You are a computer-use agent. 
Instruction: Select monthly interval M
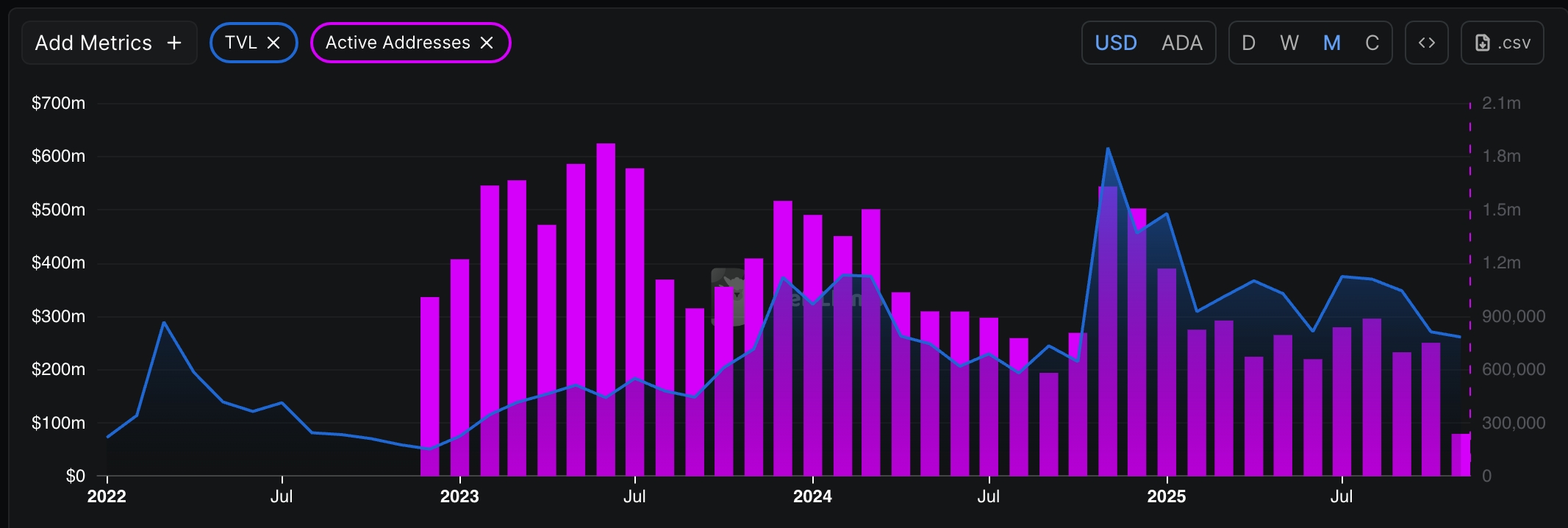point(1331,43)
